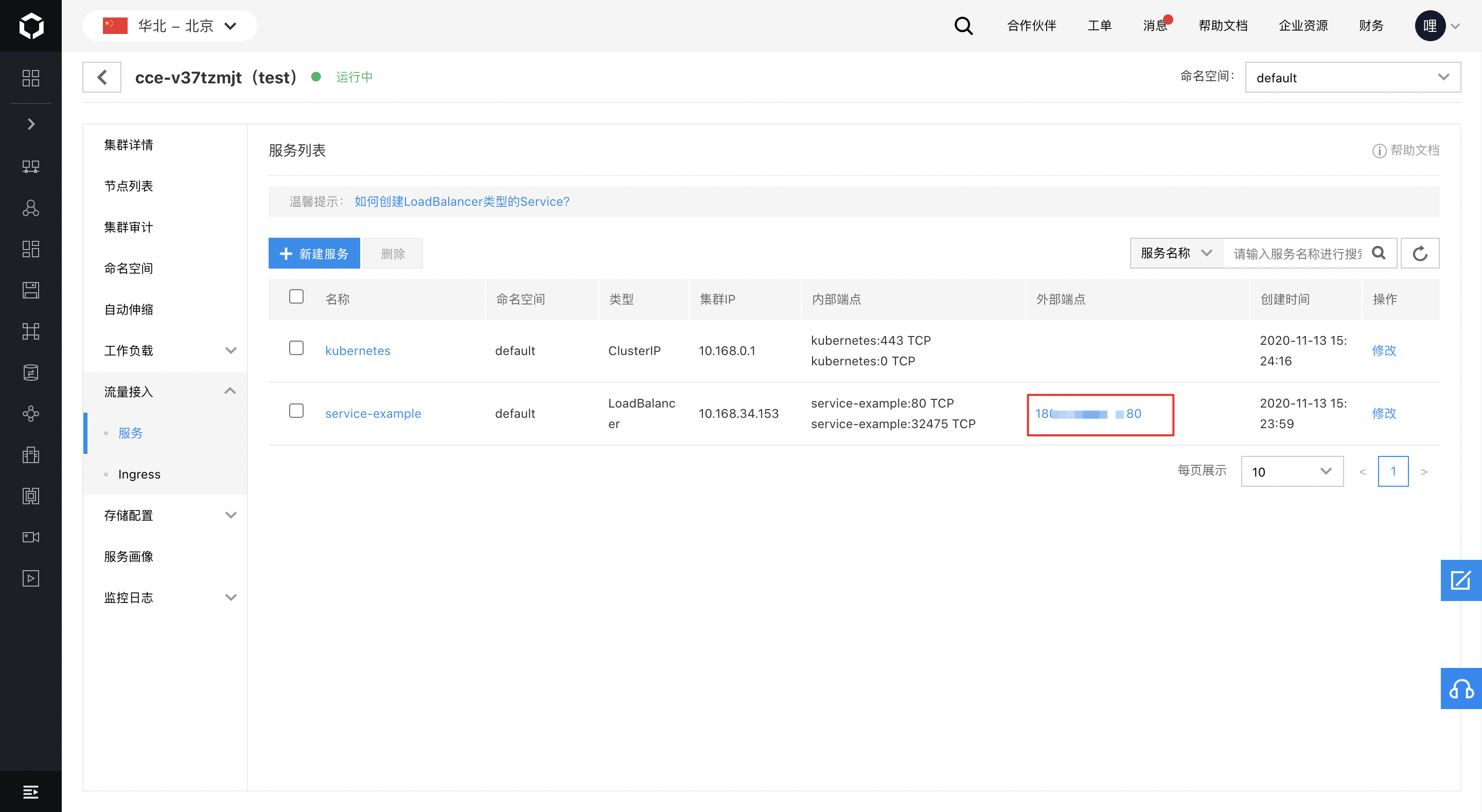Open the 命名空间 default dropdown
The width and height of the screenshot is (1482, 812).
coord(1352,77)
